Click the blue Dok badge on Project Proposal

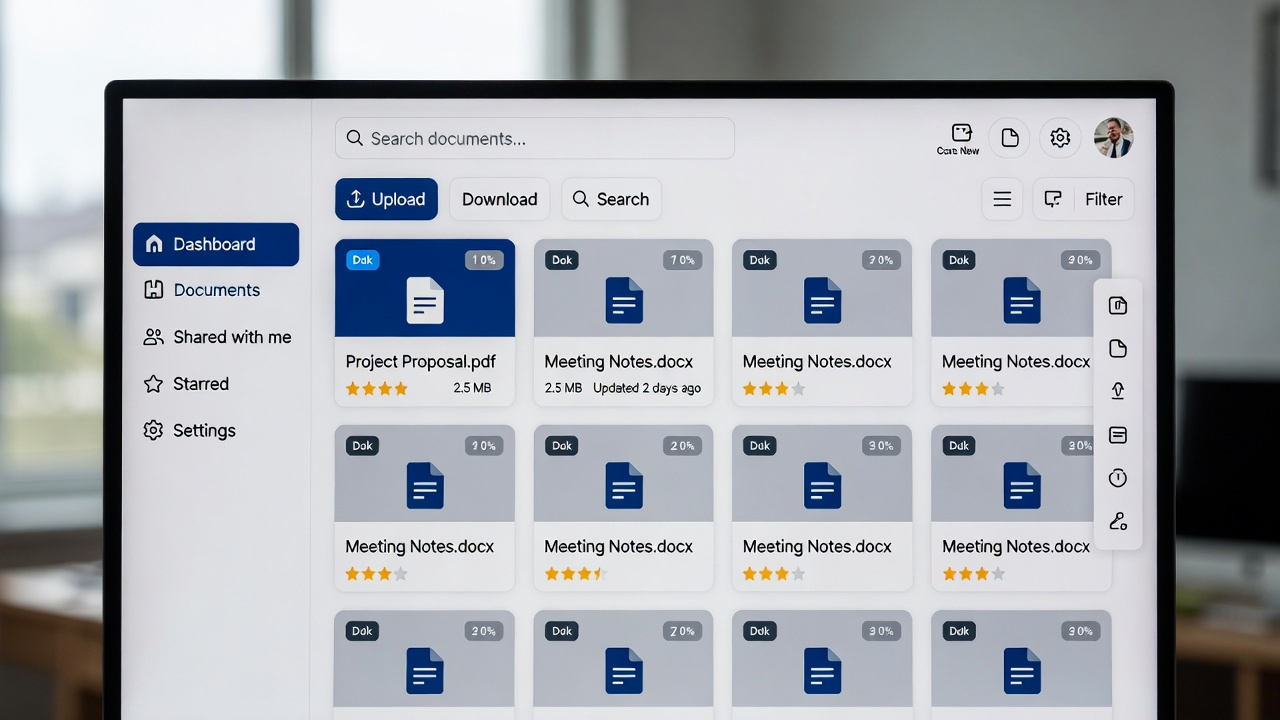pyautogui.click(x=362, y=260)
